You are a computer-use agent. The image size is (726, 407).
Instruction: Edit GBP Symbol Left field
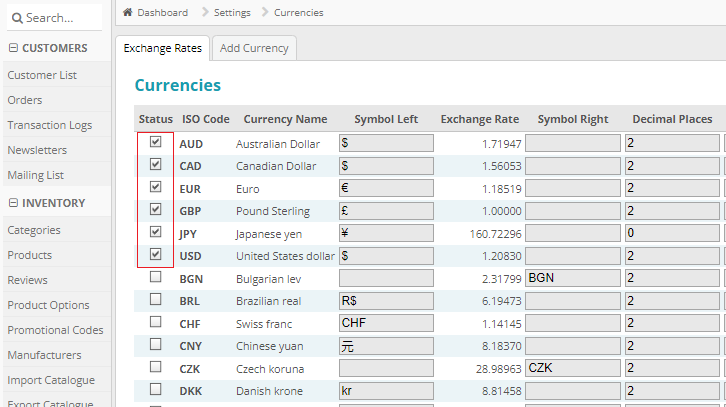pyautogui.click(x=386, y=211)
